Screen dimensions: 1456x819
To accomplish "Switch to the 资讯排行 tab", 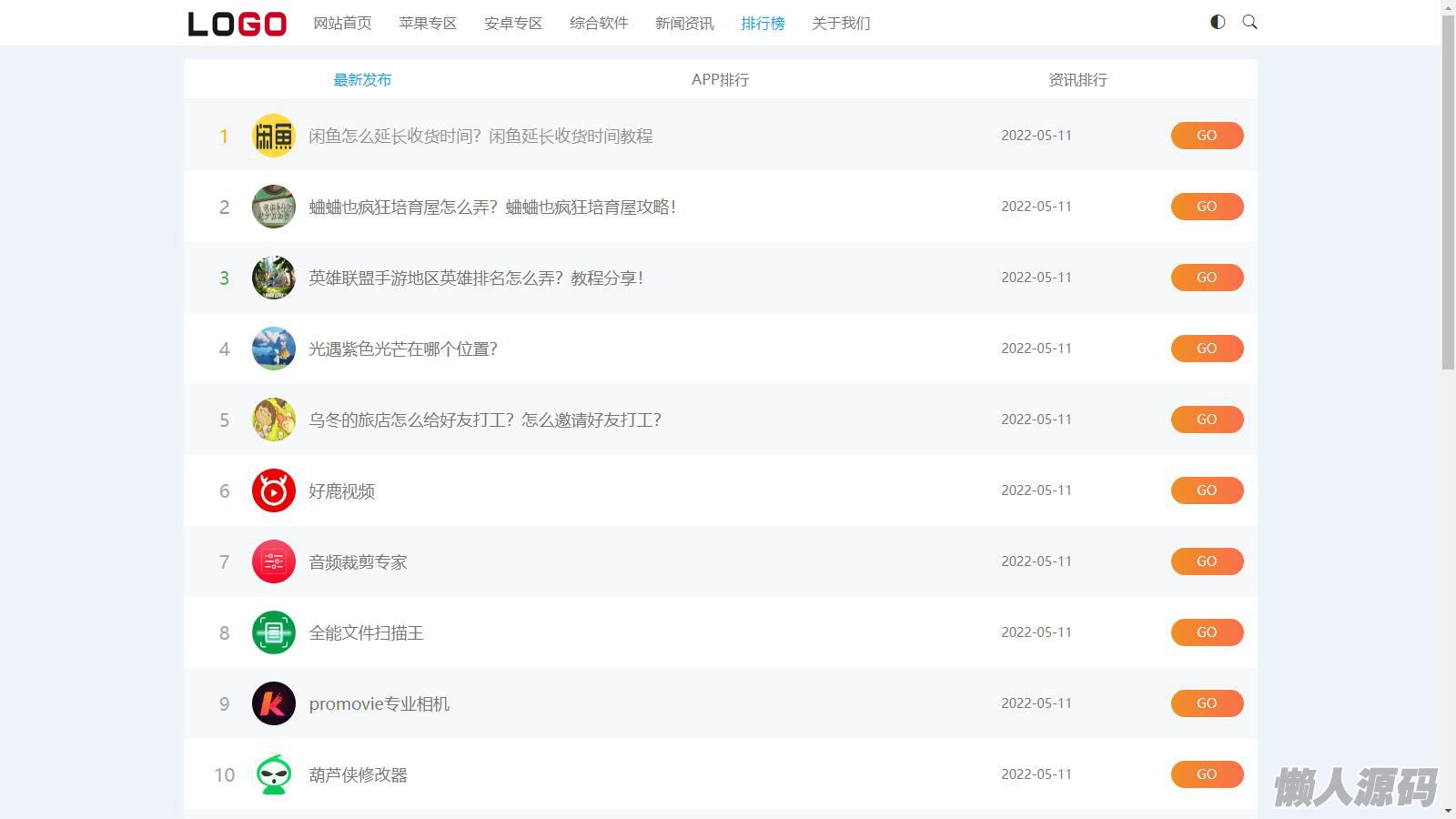I will (1077, 80).
